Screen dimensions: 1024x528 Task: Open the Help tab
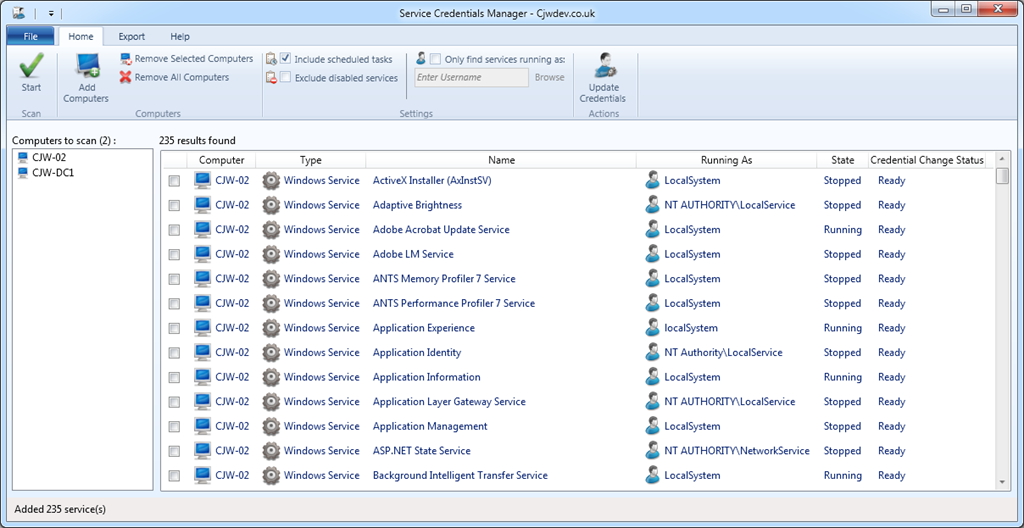coord(180,37)
